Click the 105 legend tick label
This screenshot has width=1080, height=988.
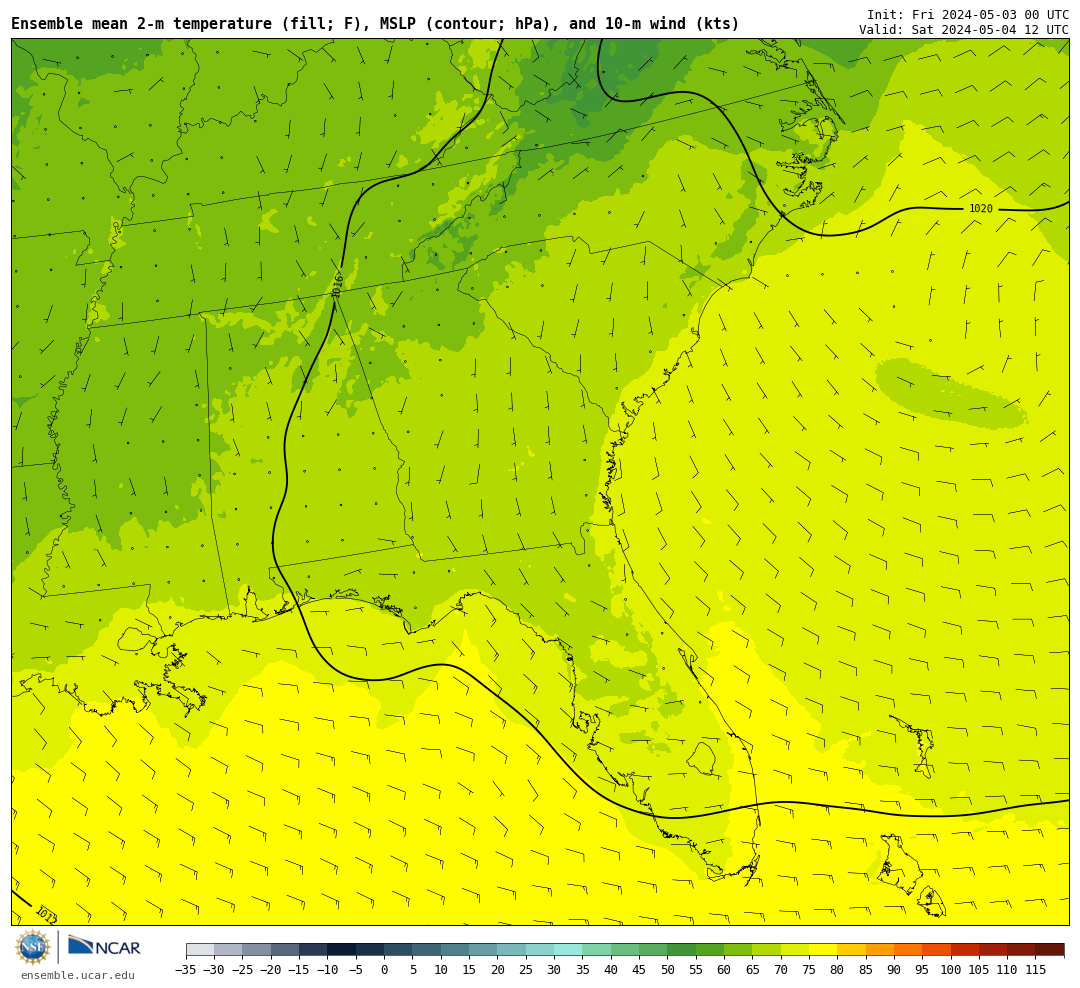coord(979,969)
